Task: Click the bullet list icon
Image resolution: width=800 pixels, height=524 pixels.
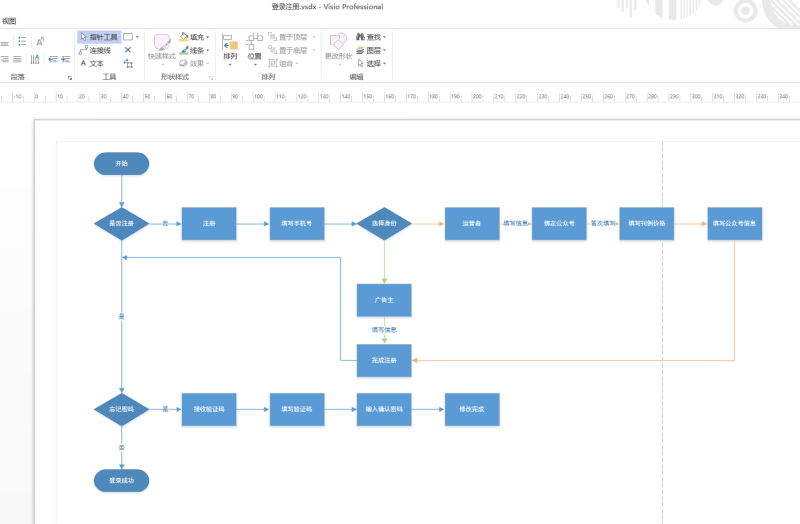Action: 21,41
